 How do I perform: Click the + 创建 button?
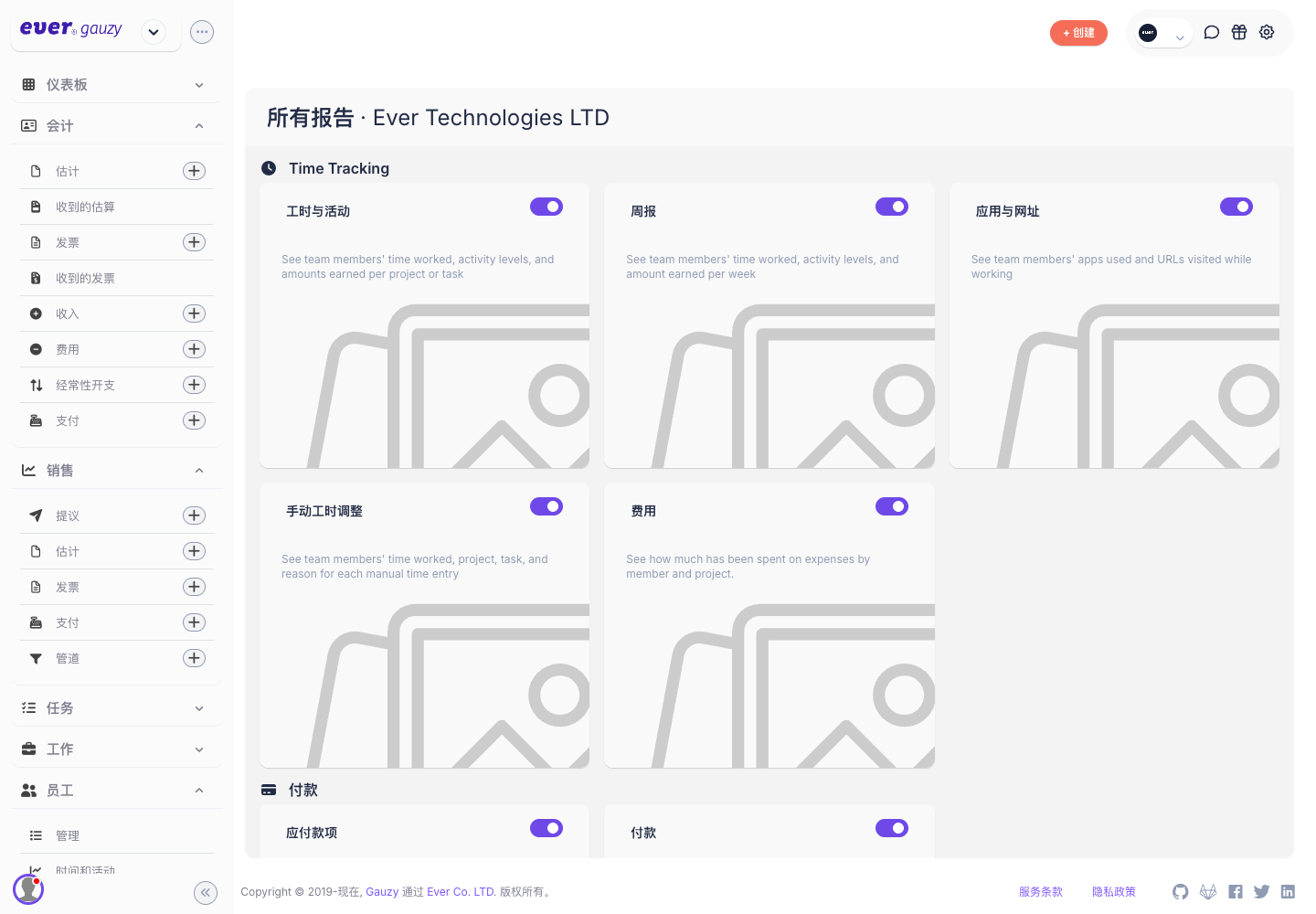pos(1078,33)
